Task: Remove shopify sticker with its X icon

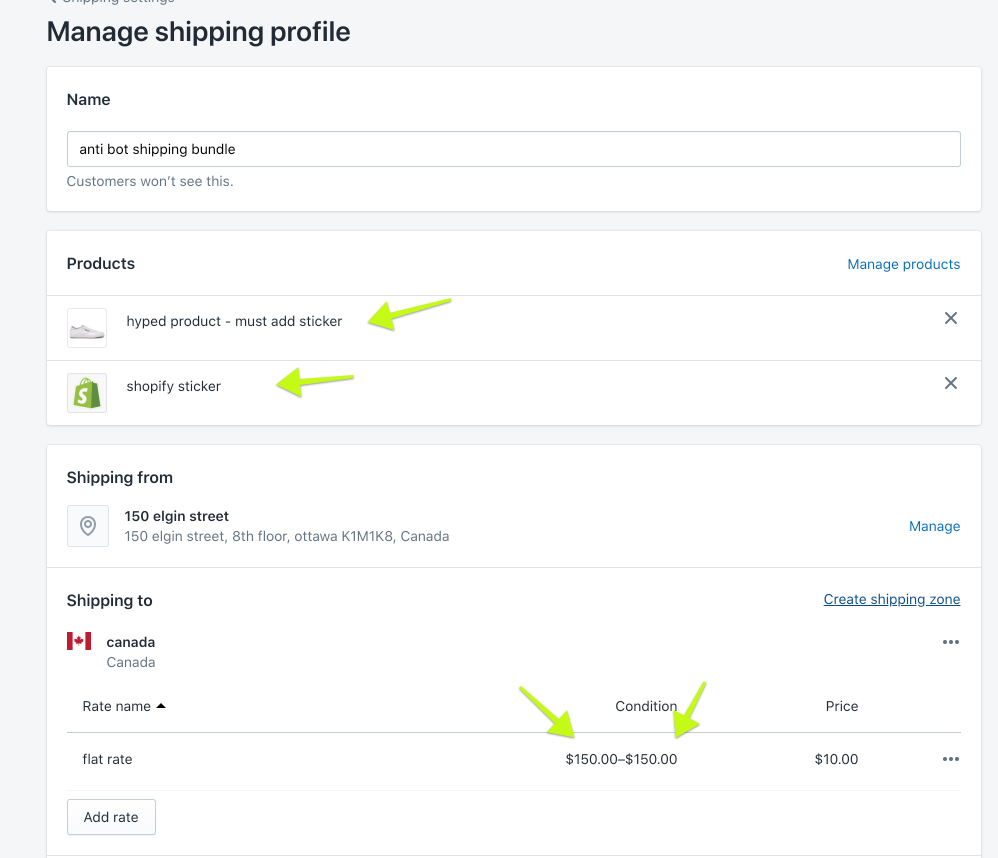Action: 950,383
